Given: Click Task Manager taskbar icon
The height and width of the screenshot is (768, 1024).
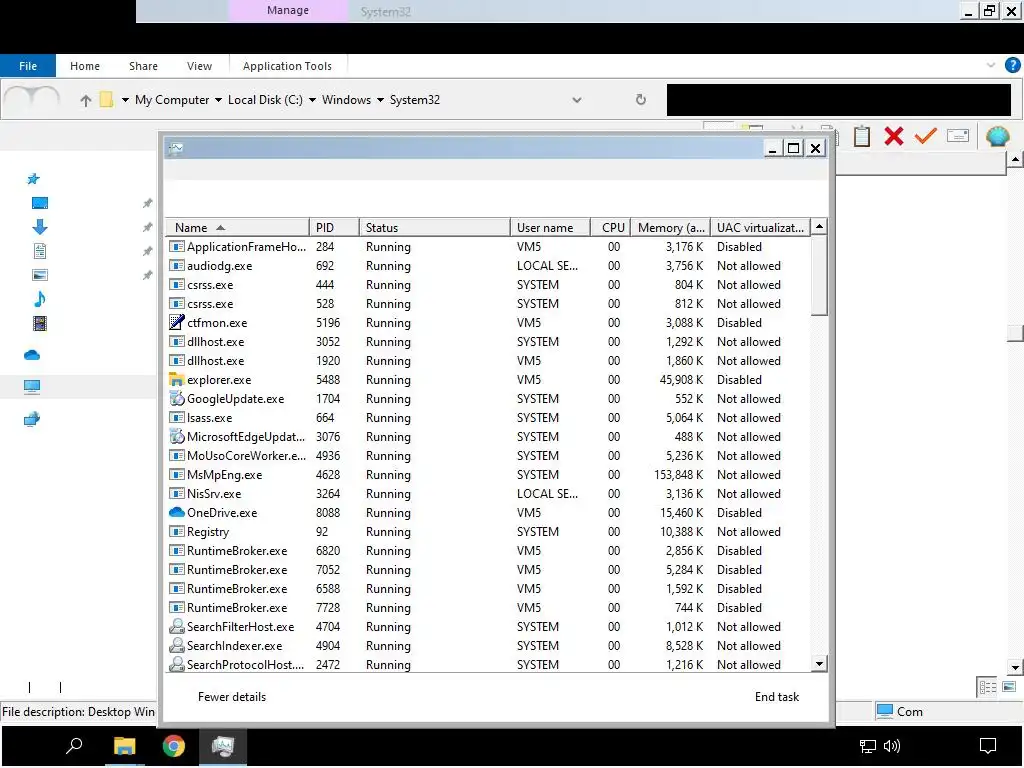Looking at the screenshot, I should 223,746.
